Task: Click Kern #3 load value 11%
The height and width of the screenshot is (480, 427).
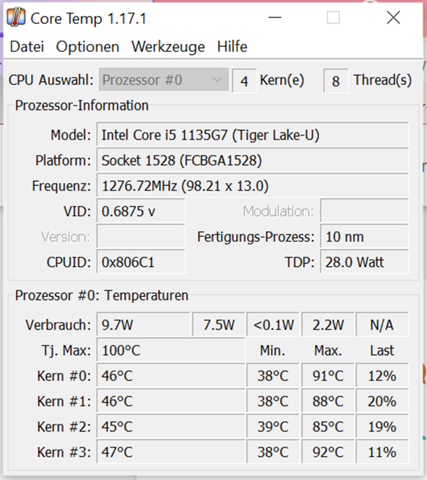Action: click(x=382, y=452)
